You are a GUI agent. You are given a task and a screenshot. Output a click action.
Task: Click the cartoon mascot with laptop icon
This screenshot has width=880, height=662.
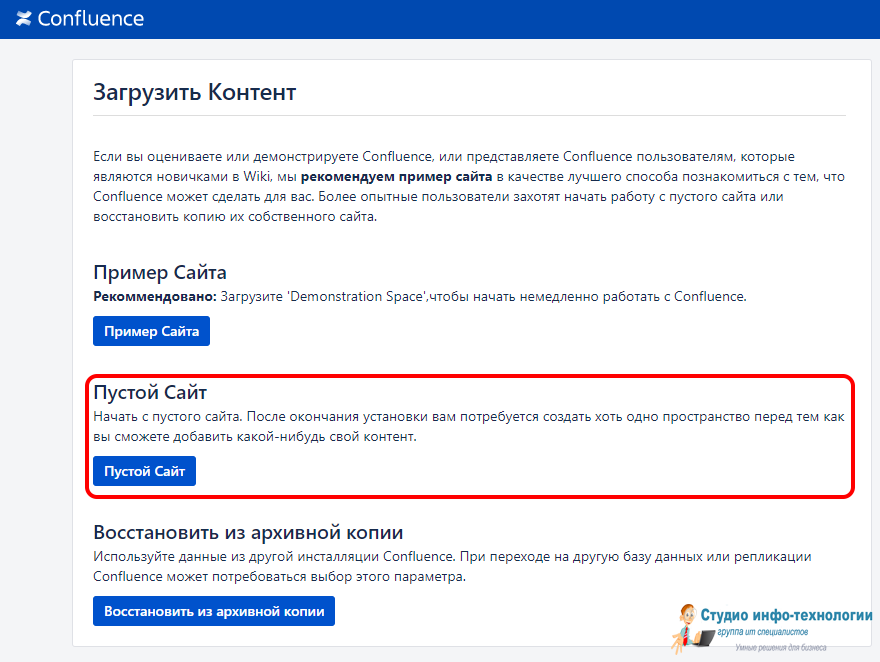688,627
